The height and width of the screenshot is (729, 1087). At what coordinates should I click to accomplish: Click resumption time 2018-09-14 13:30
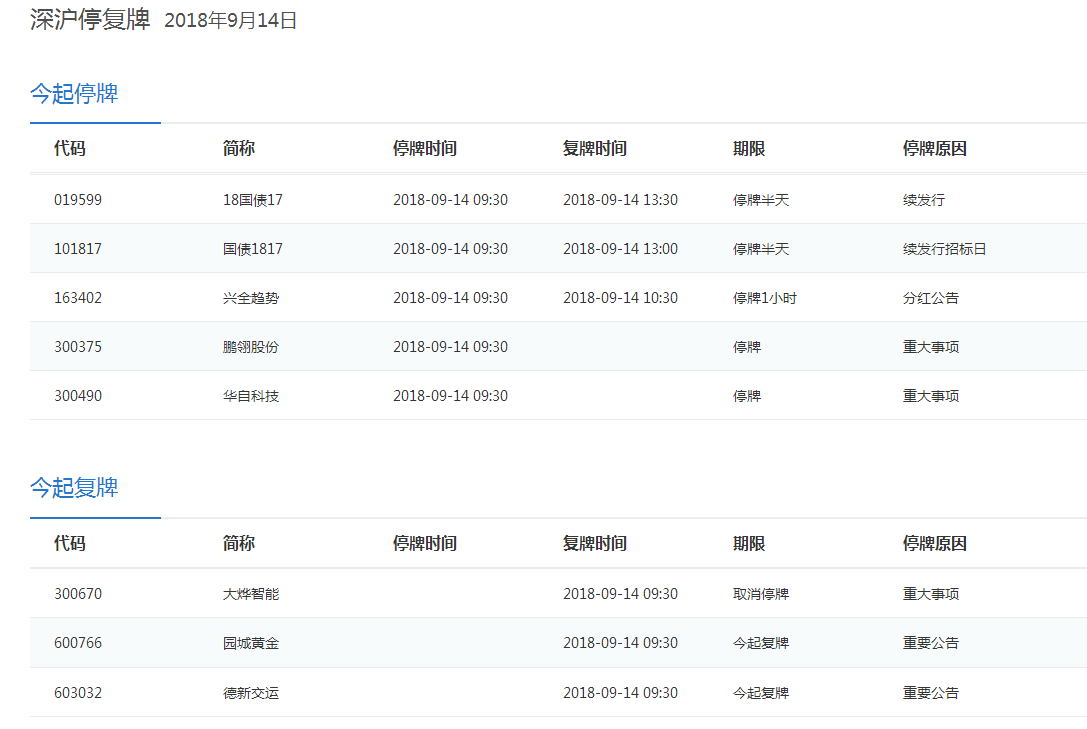point(620,200)
